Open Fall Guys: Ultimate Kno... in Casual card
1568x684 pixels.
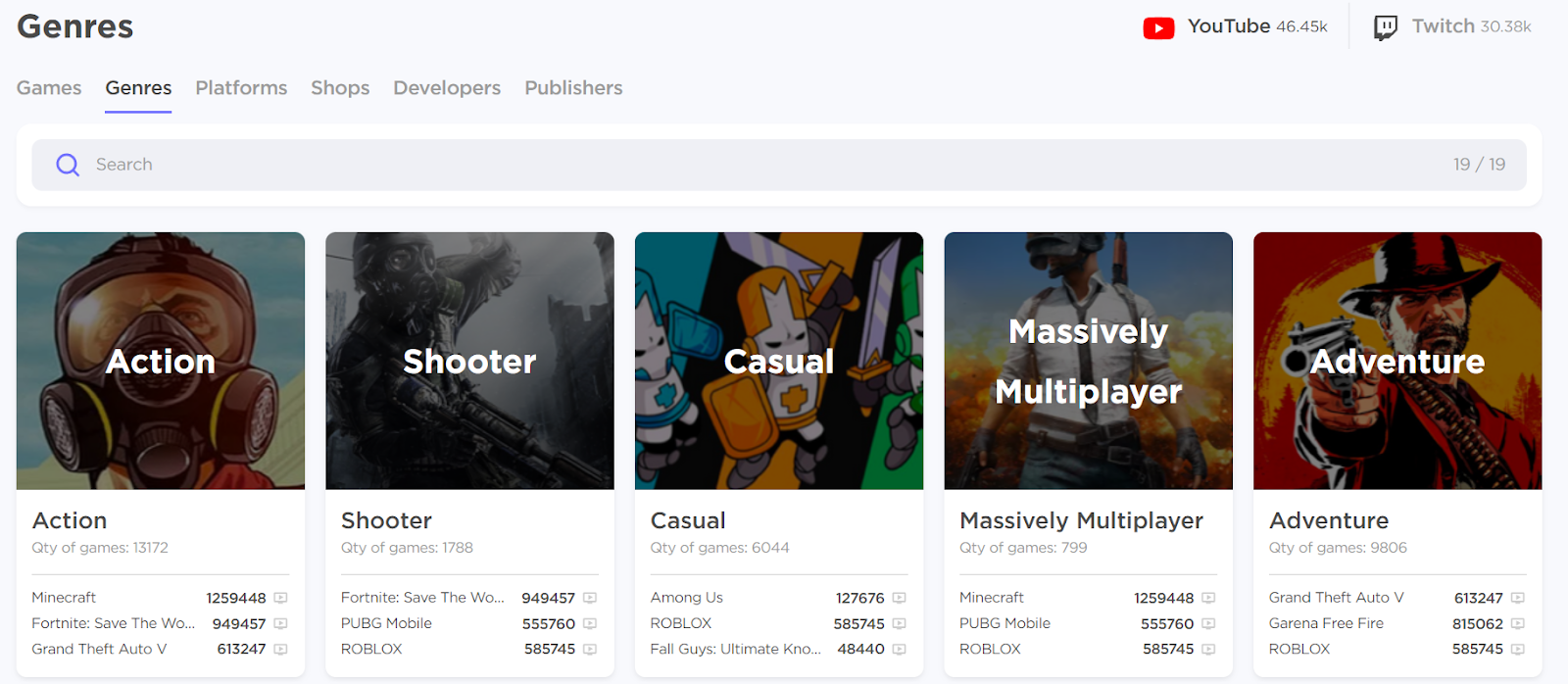click(736, 649)
